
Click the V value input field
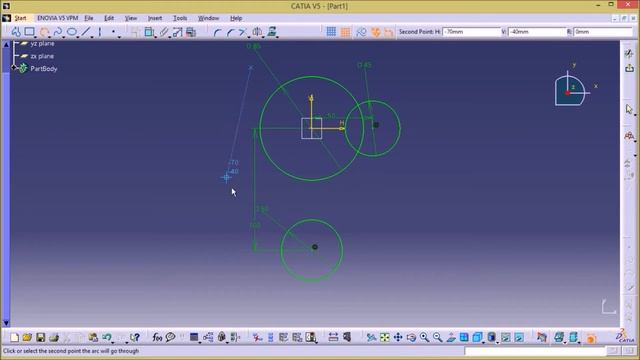(x=537, y=32)
